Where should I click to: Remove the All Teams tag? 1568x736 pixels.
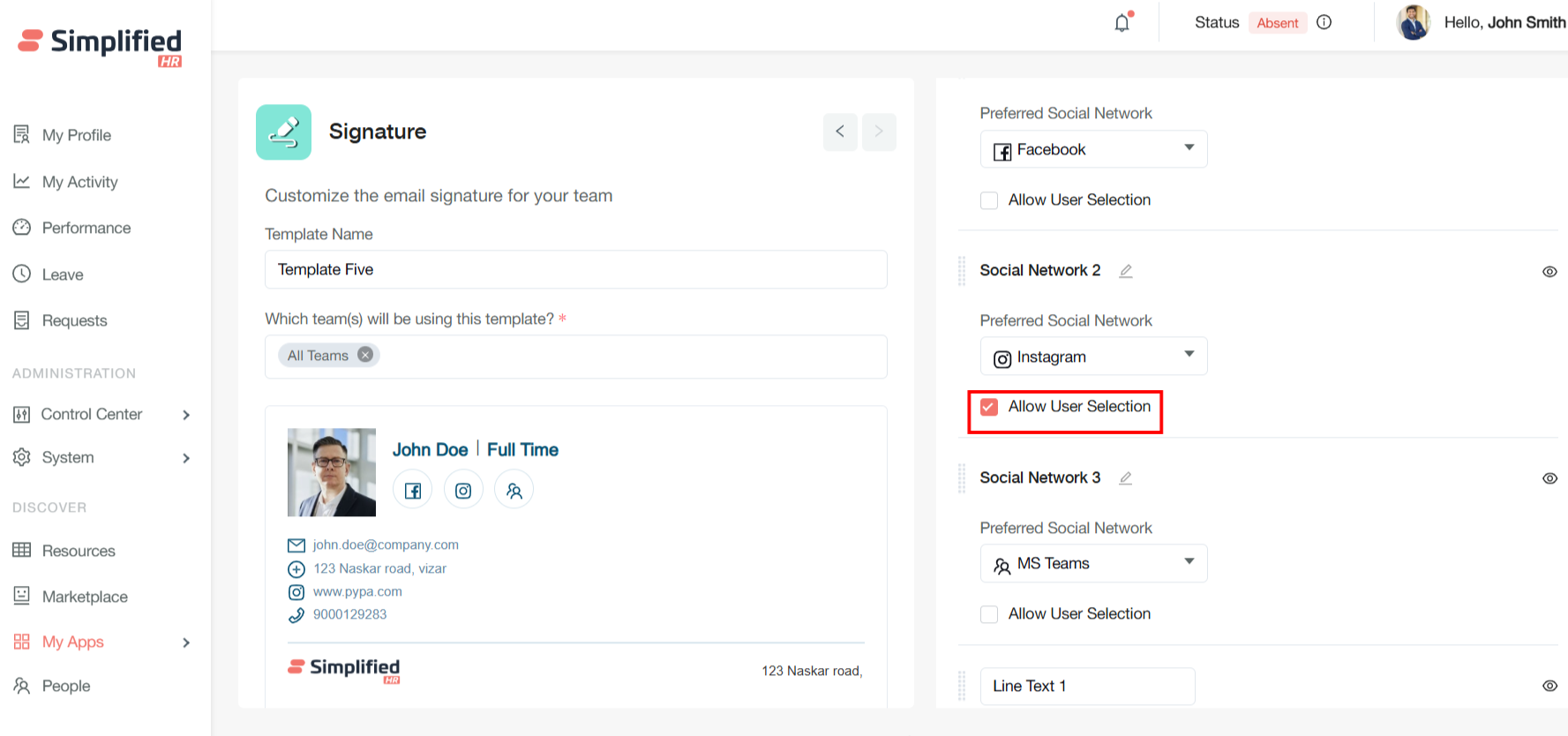(365, 355)
